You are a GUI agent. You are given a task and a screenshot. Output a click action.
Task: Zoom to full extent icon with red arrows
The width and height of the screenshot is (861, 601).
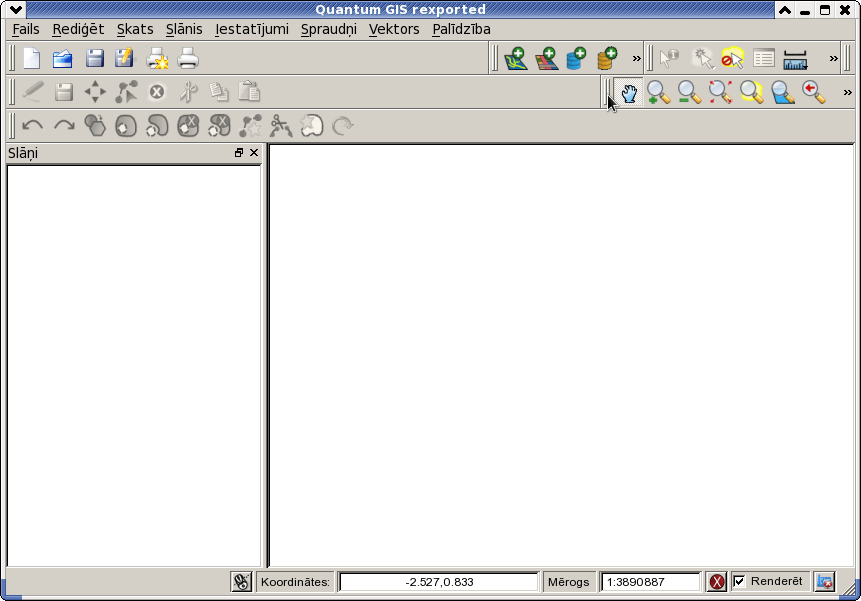(720, 92)
